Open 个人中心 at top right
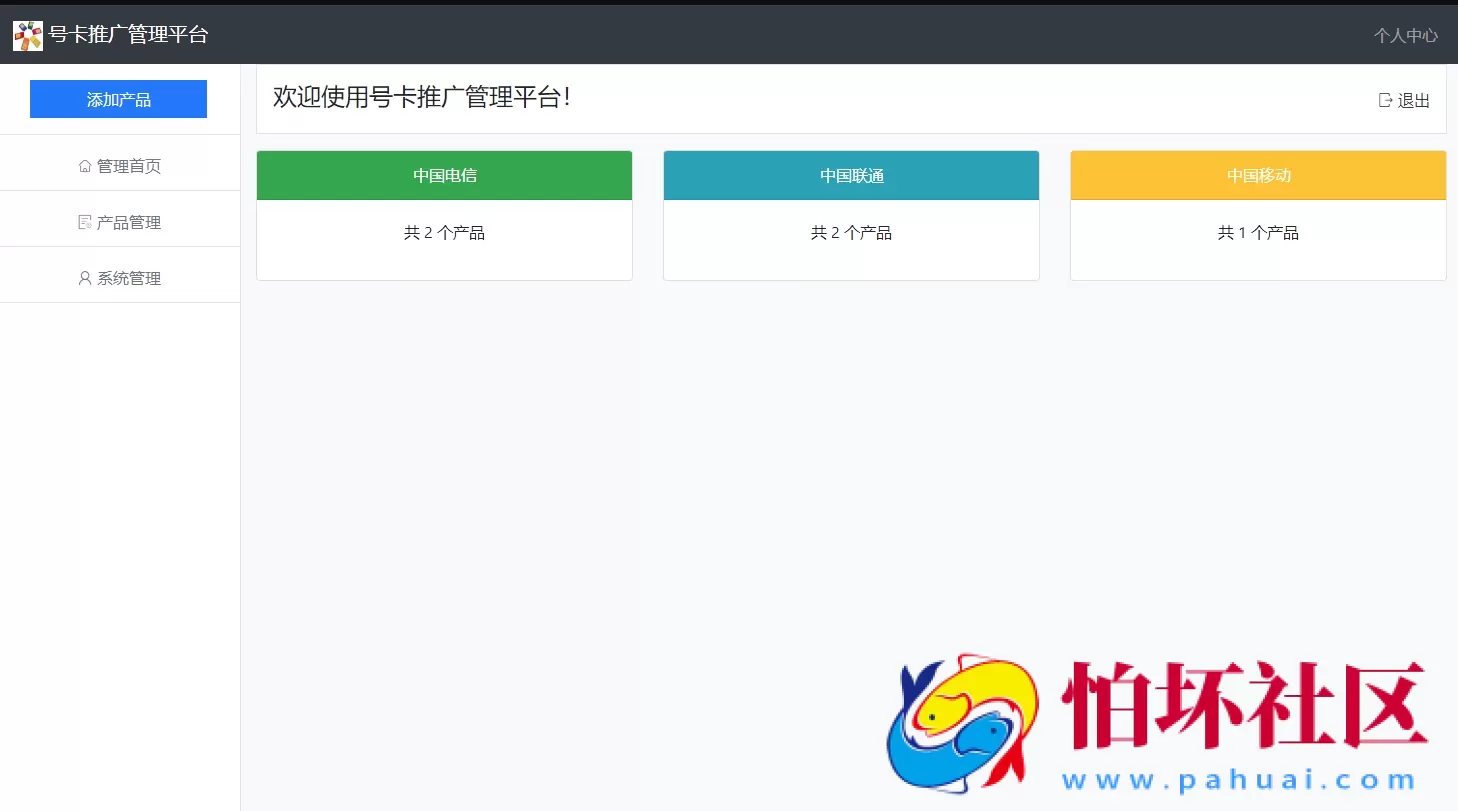 (x=1405, y=35)
